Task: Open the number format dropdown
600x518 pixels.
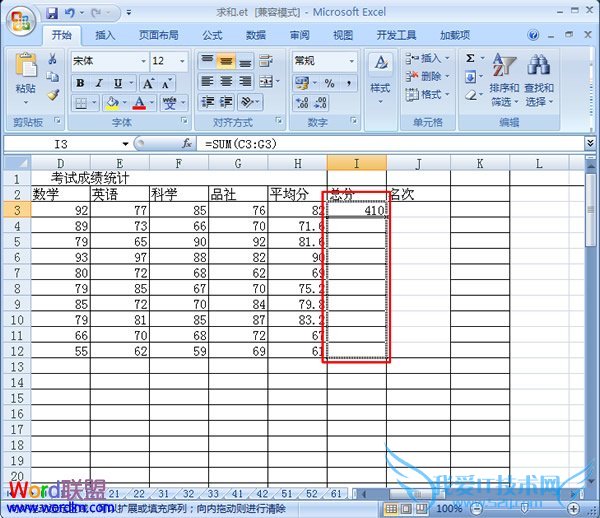Action: point(351,61)
